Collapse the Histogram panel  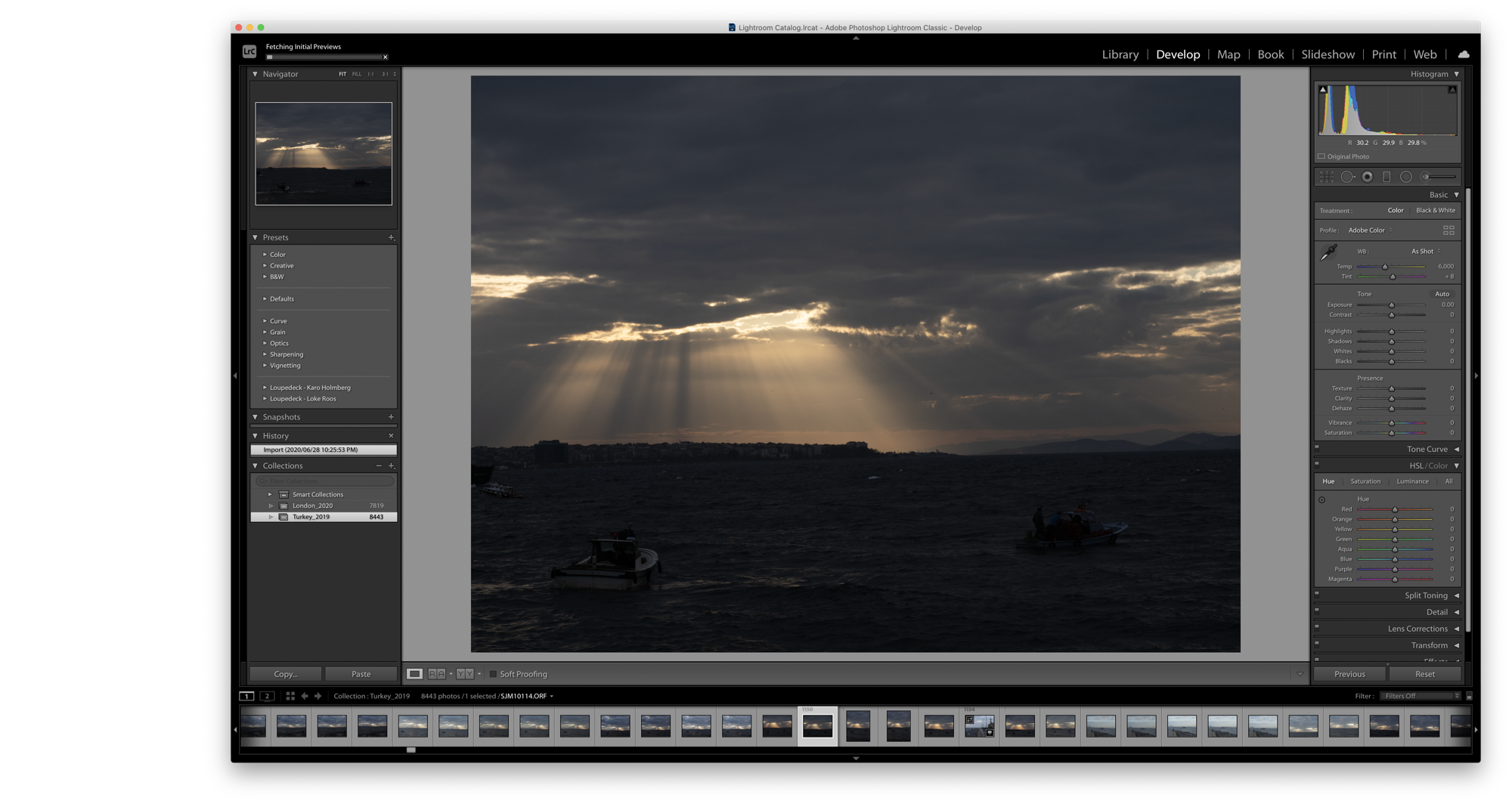click(1457, 74)
